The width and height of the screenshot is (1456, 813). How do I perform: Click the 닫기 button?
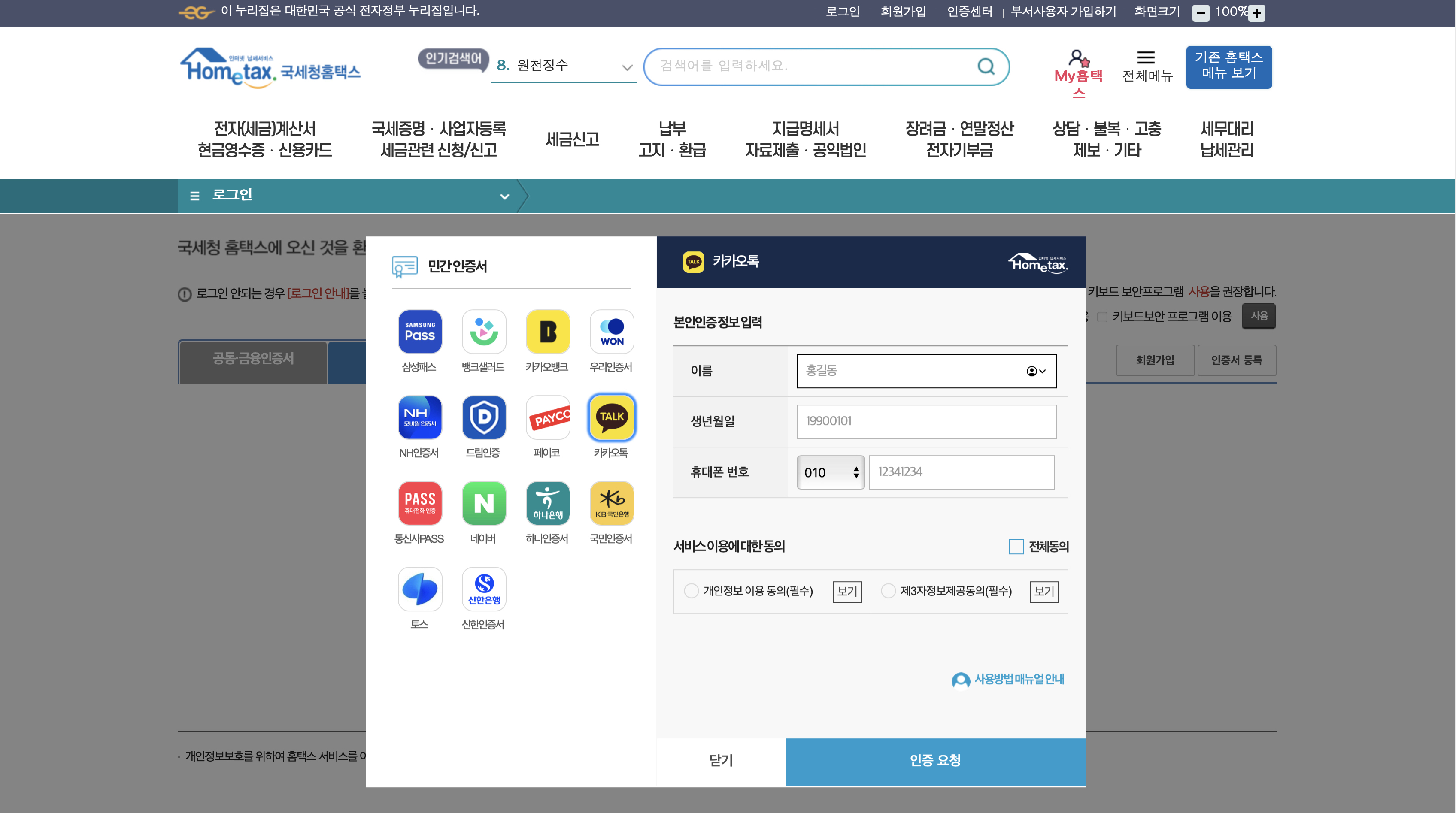pos(721,761)
